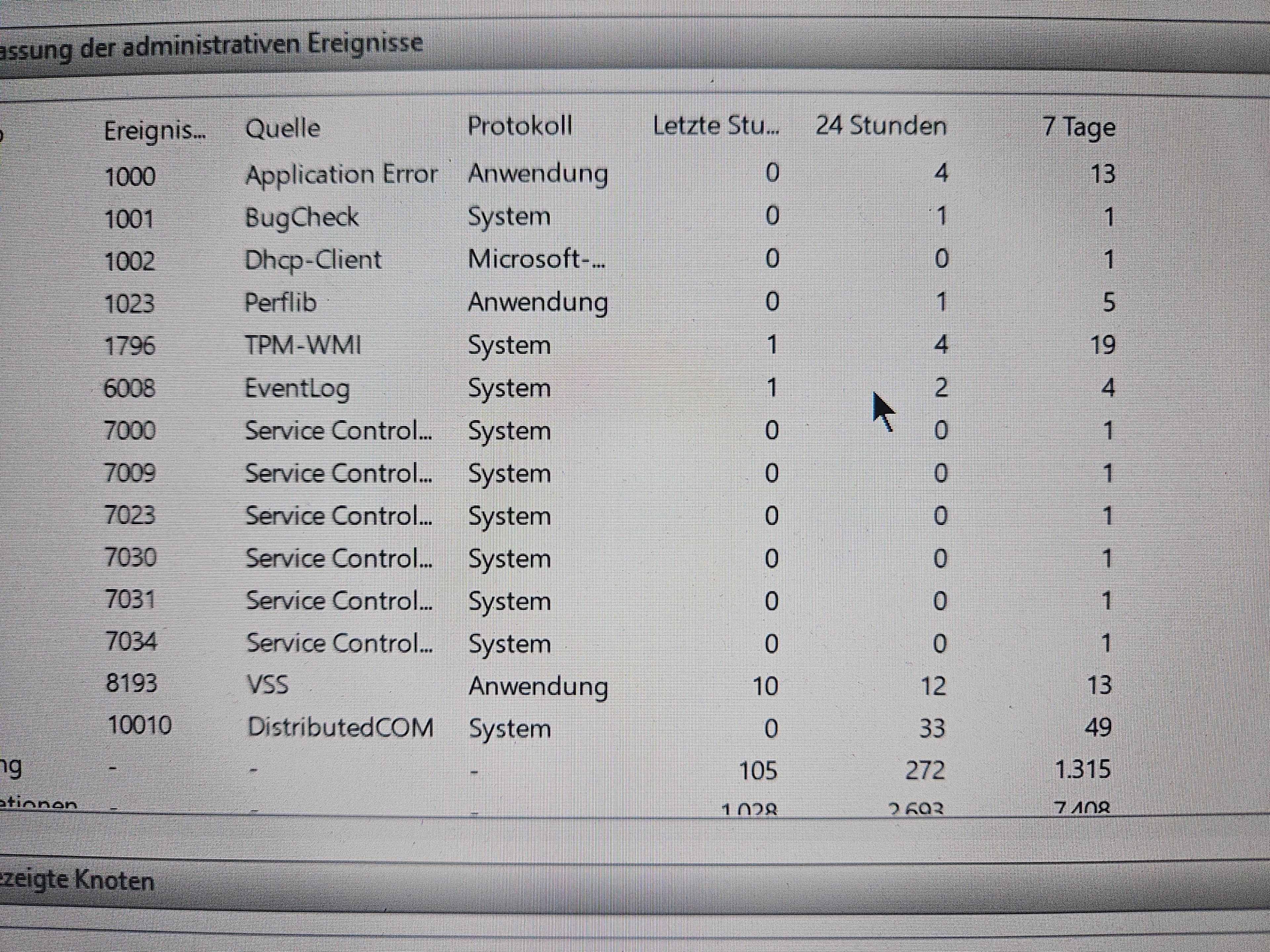Select the Application Error 1000 row

(x=341, y=175)
